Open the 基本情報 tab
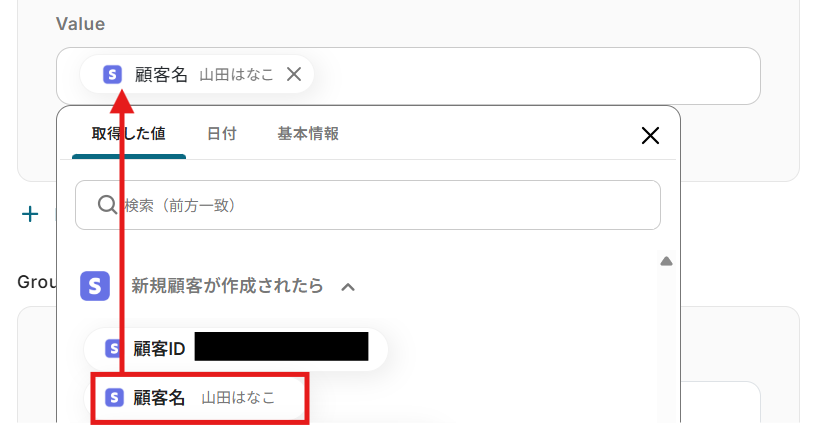Viewport: 827px width, 425px height. [x=308, y=134]
